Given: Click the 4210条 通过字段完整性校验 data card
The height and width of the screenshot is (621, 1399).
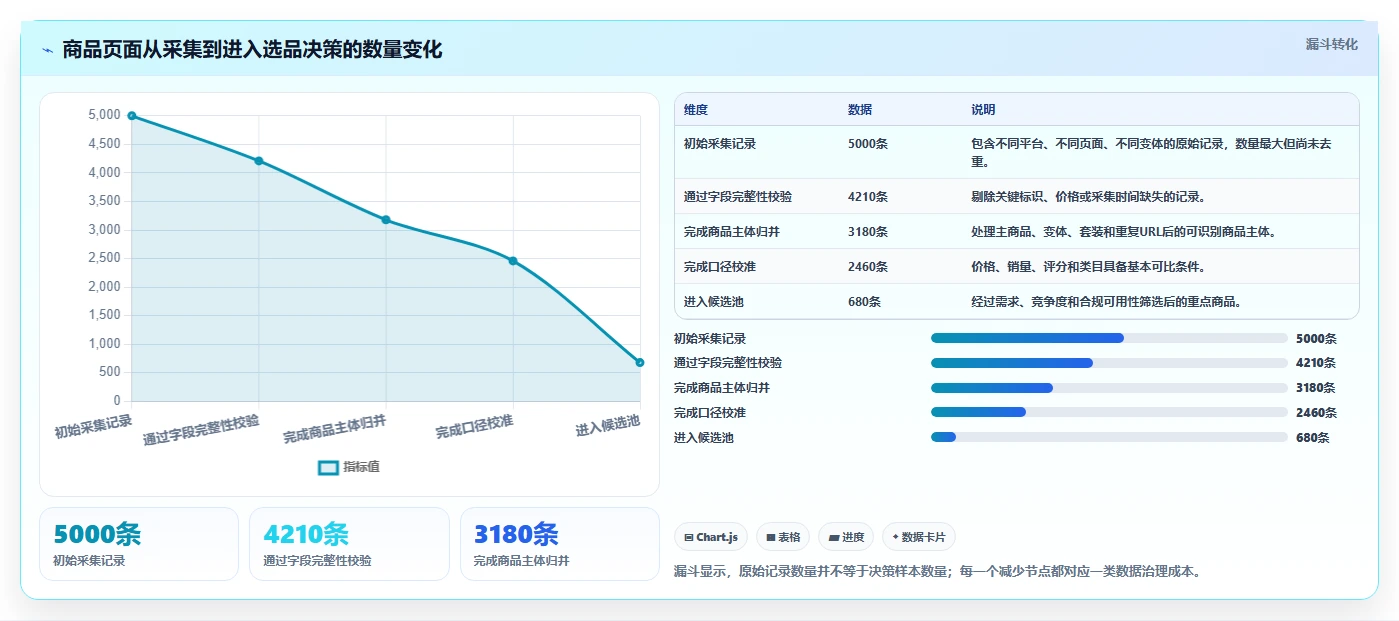Looking at the screenshot, I should (x=349, y=544).
